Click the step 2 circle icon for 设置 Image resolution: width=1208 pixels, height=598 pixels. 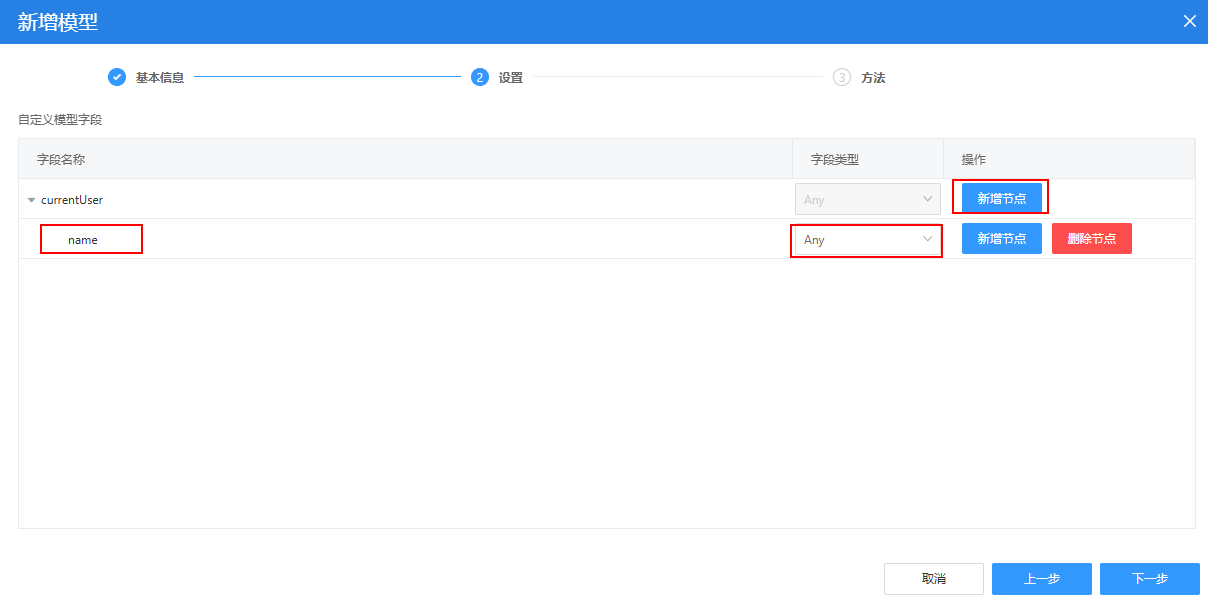480,77
